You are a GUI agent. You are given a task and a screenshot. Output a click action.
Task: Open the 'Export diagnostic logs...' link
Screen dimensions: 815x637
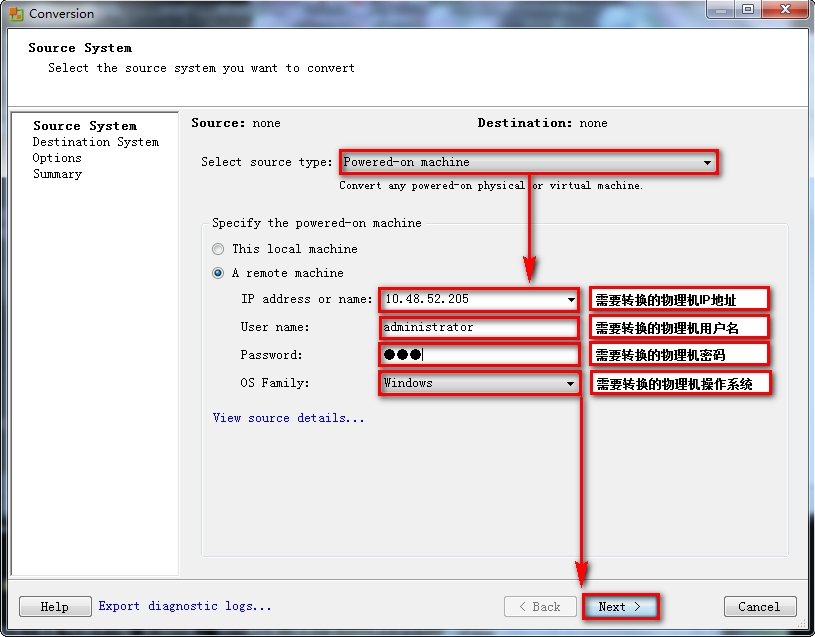[185, 606]
